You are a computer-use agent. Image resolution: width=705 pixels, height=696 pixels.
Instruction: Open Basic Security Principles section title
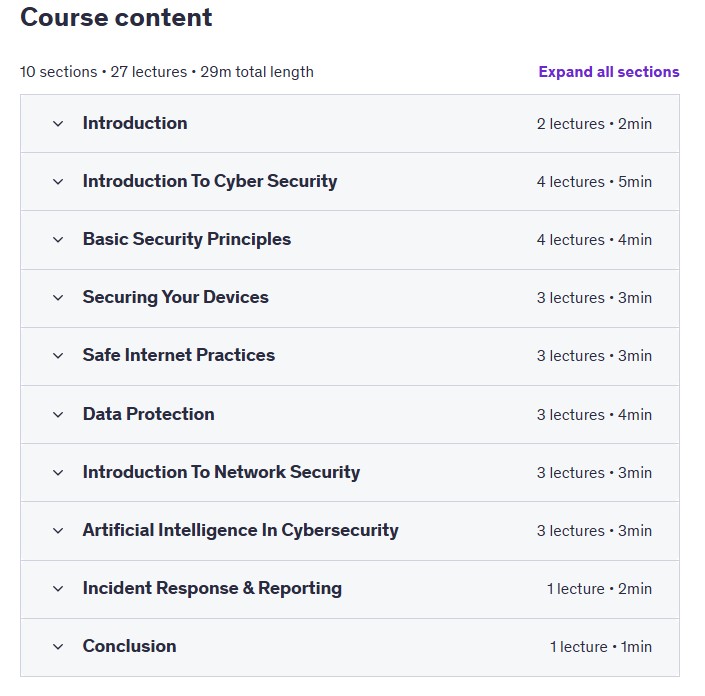[187, 239]
